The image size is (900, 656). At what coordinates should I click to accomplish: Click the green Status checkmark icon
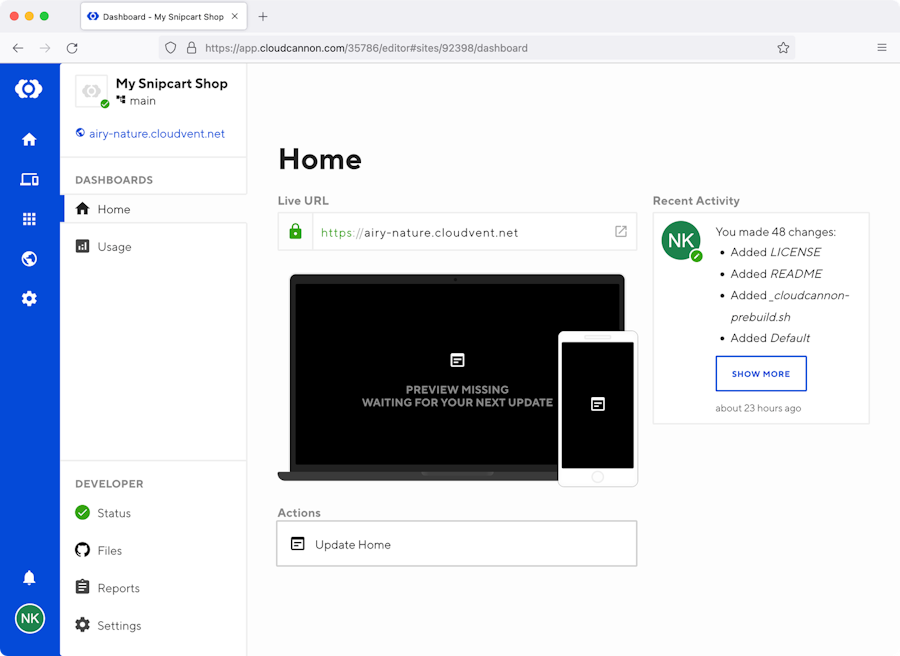(x=83, y=512)
